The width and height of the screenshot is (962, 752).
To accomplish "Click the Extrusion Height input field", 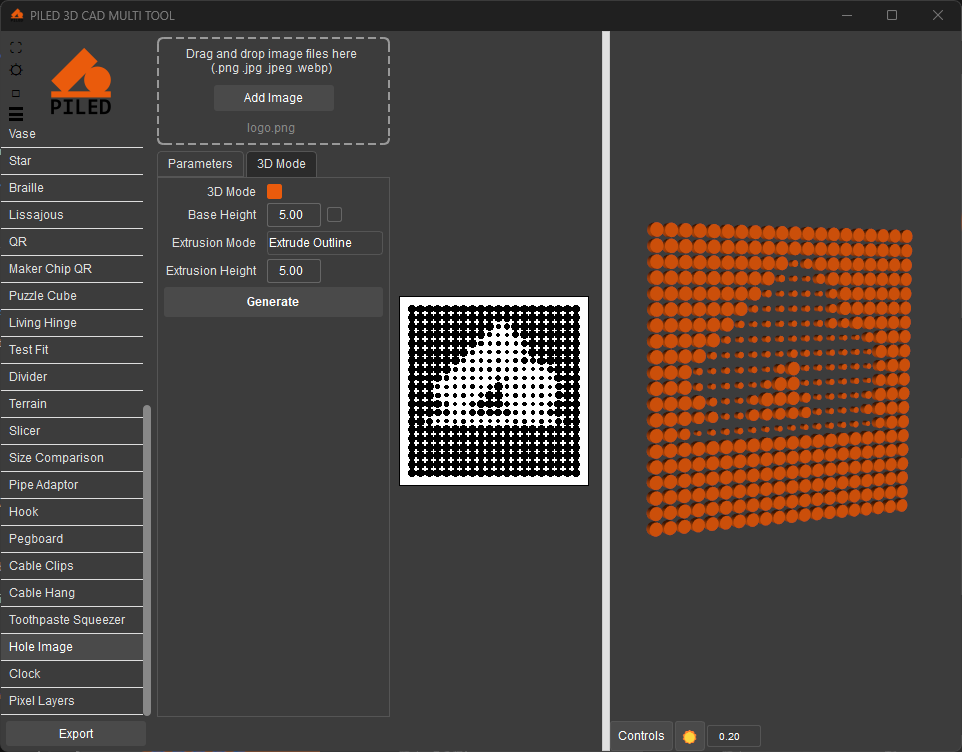I will pyautogui.click(x=293, y=271).
